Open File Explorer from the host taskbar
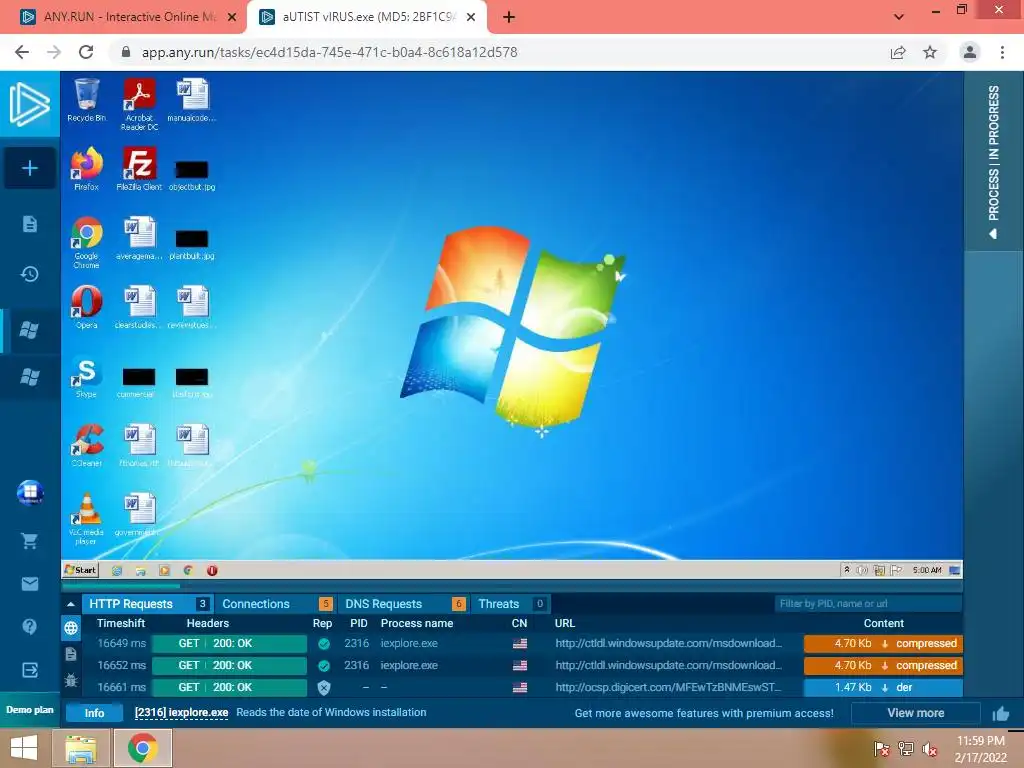 (x=81, y=748)
